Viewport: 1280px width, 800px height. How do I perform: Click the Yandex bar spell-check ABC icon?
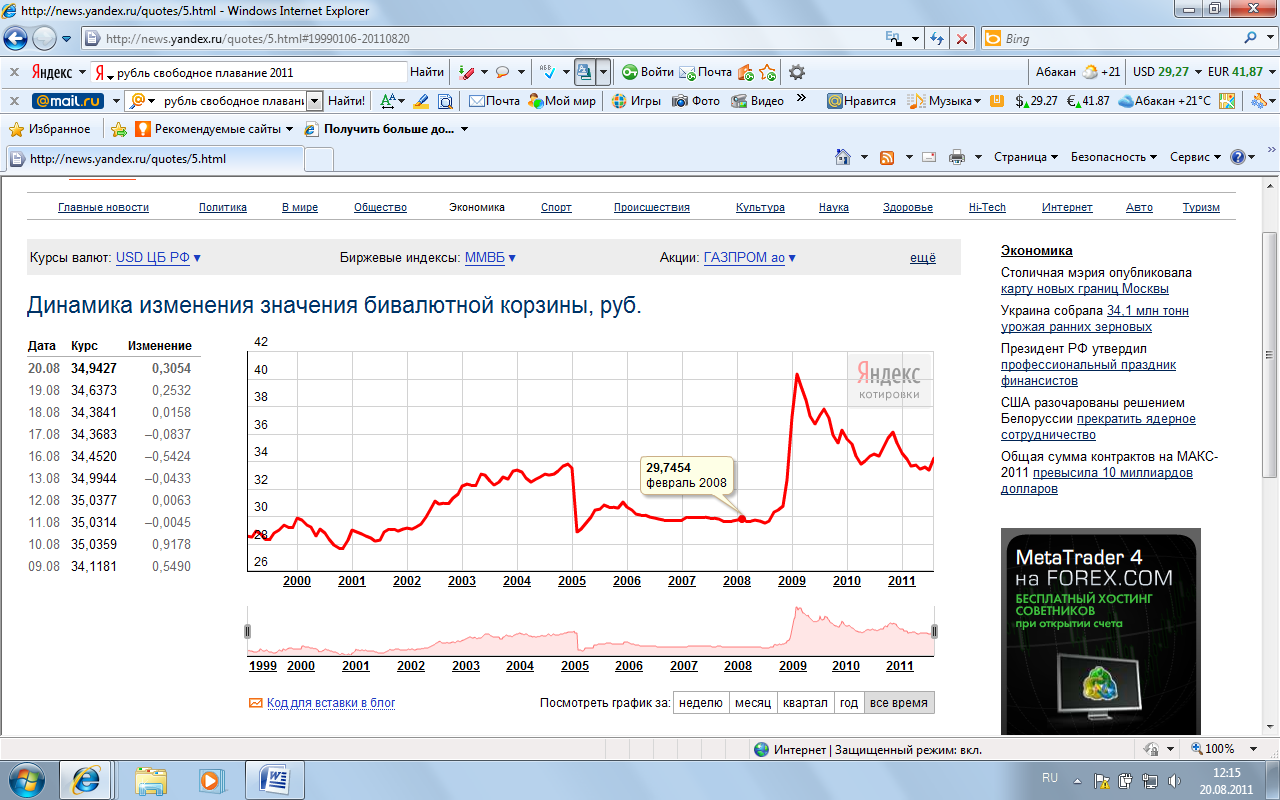(x=547, y=72)
